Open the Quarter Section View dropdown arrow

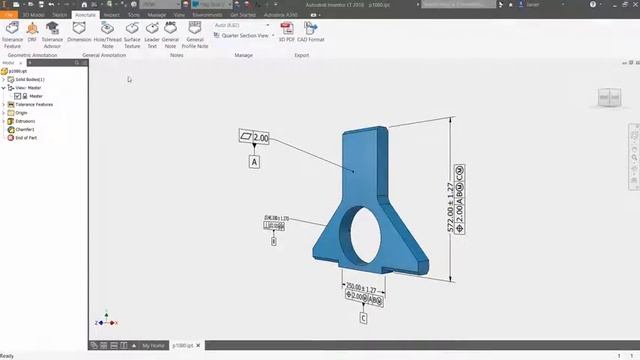coord(273,36)
